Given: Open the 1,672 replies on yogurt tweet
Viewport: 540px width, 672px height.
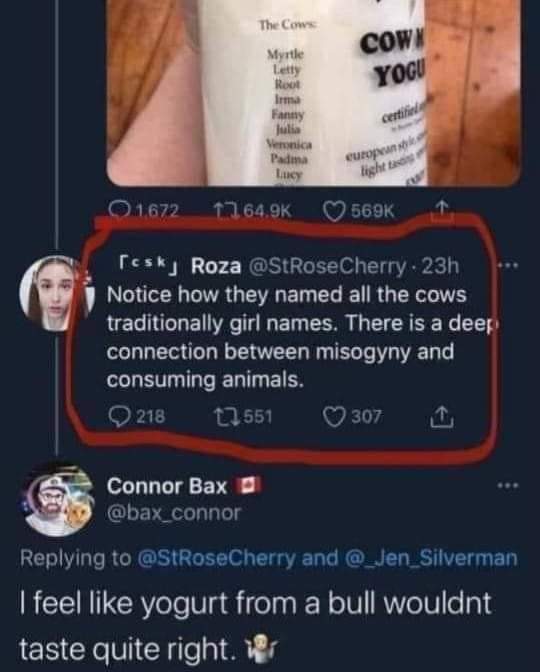Looking at the screenshot, I should (143, 210).
